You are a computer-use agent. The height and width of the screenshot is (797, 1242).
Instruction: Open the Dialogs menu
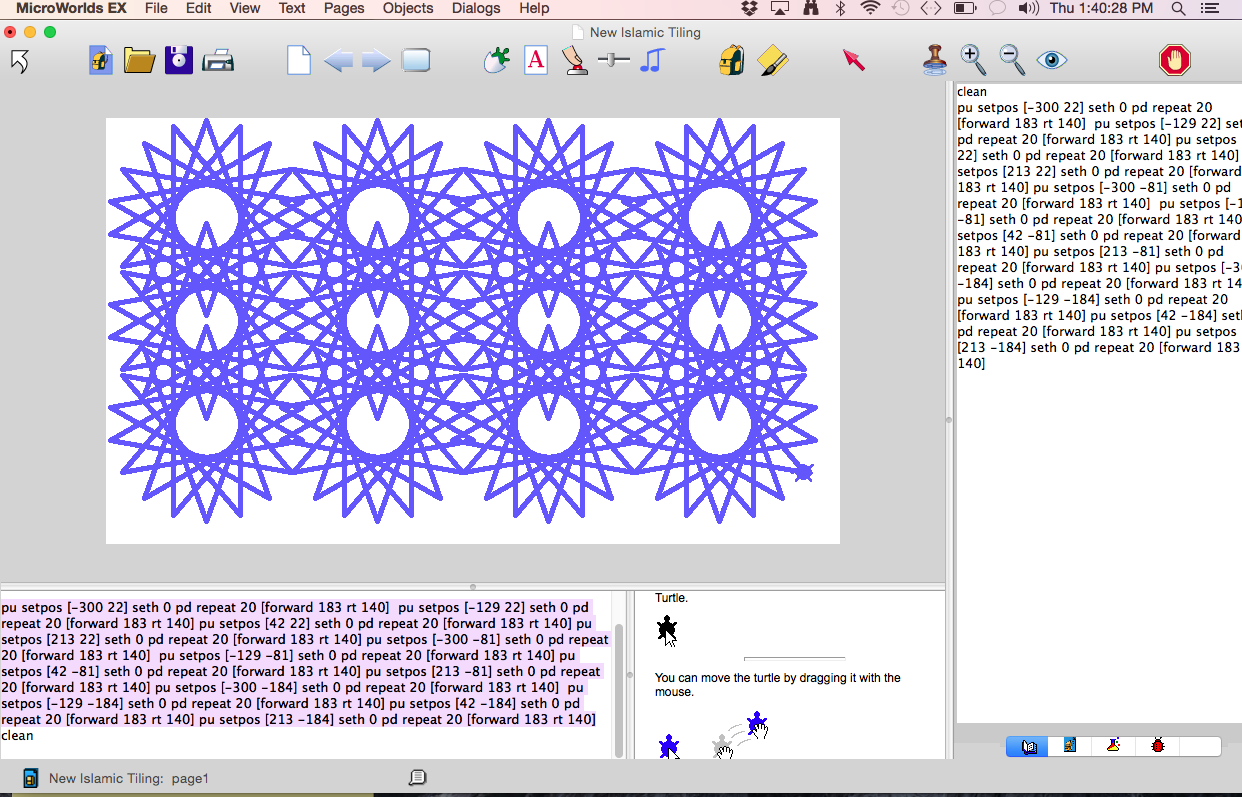[476, 8]
